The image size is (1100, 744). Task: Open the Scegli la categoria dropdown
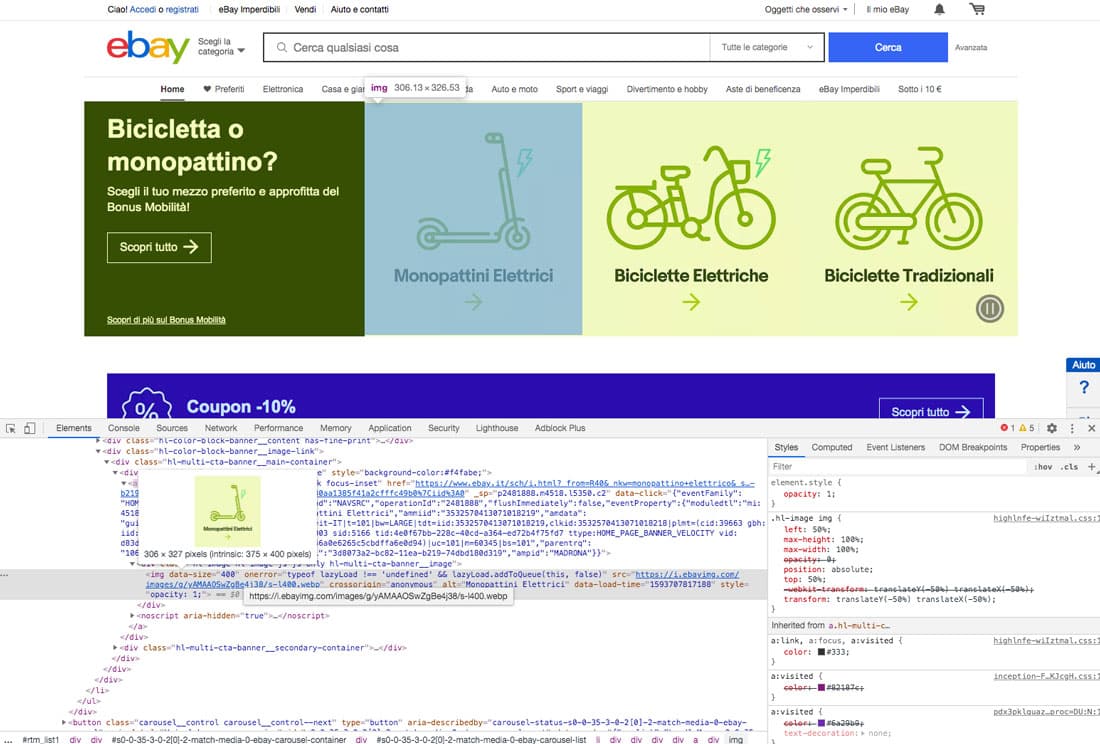(221, 47)
